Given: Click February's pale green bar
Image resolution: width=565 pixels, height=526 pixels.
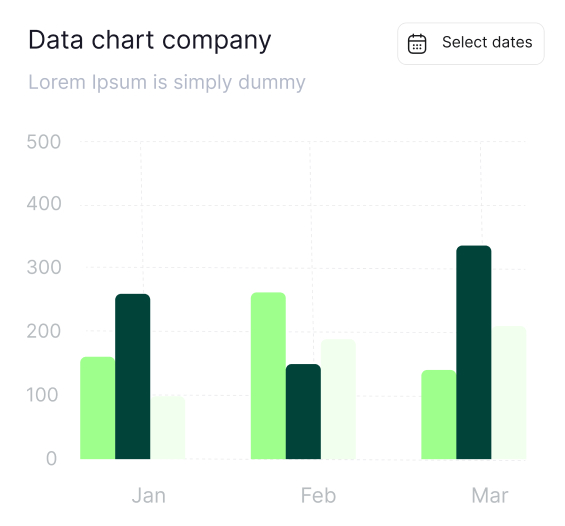Looking at the screenshot, I should [x=338, y=399].
